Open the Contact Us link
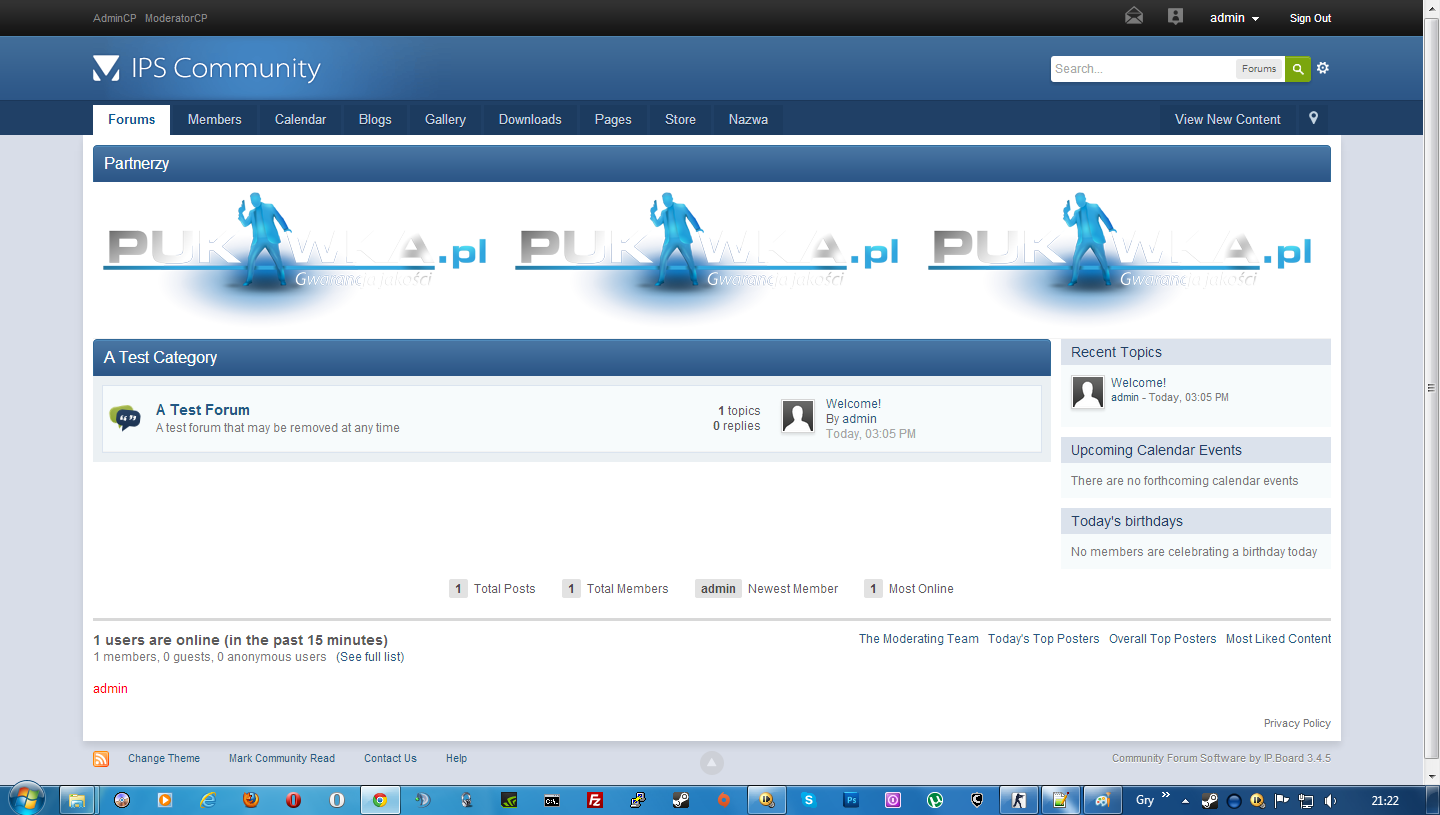This screenshot has height=815, width=1440. (x=390, y=759)
